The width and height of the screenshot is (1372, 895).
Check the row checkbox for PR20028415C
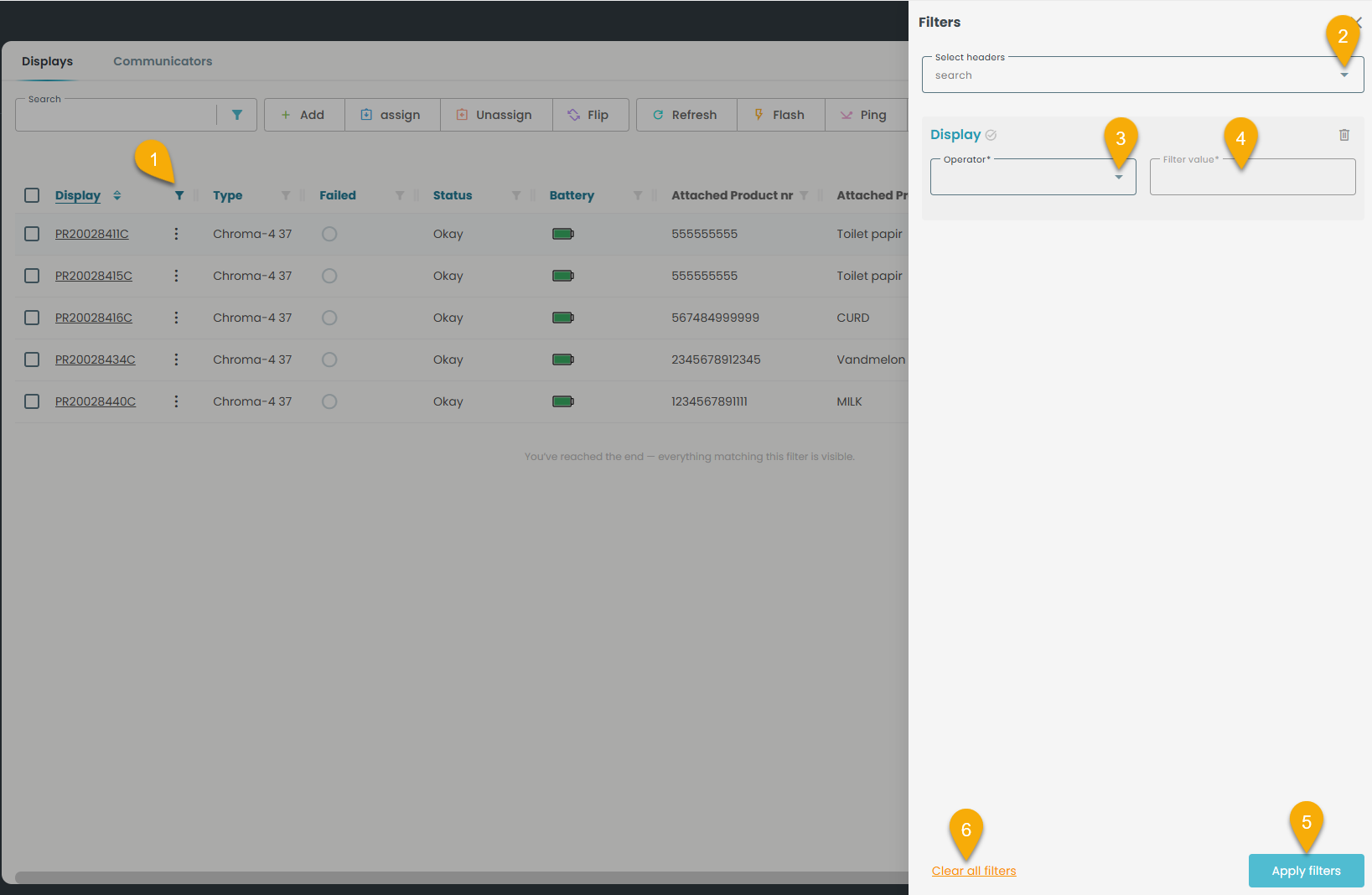tap(32, 276)
